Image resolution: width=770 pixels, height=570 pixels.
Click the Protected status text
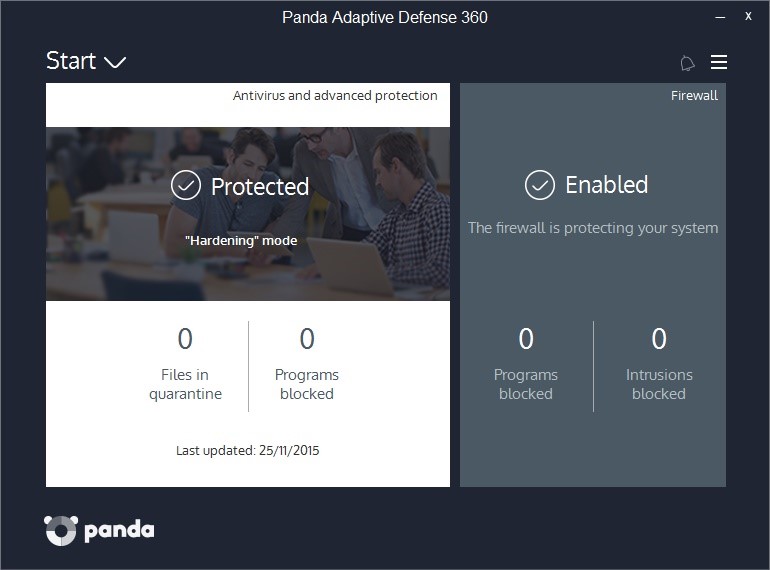point(260,187)
